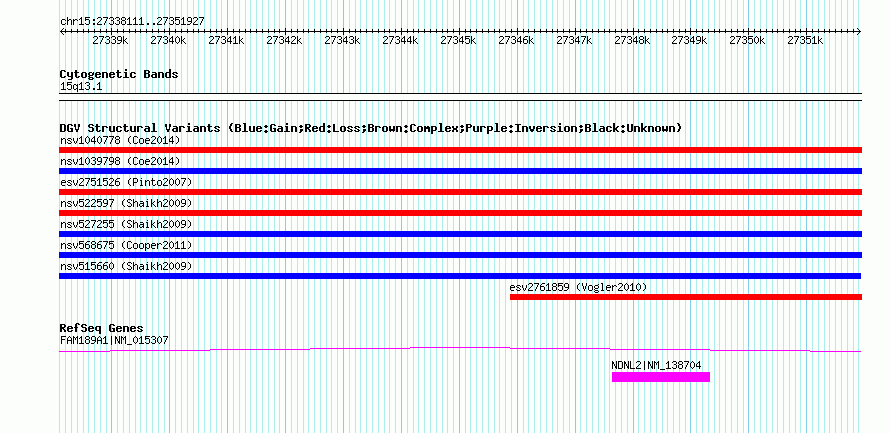Select the esv2751526 (Pinto2007) red bar
This screenshot has width=890, height=433.
point(460,192)
